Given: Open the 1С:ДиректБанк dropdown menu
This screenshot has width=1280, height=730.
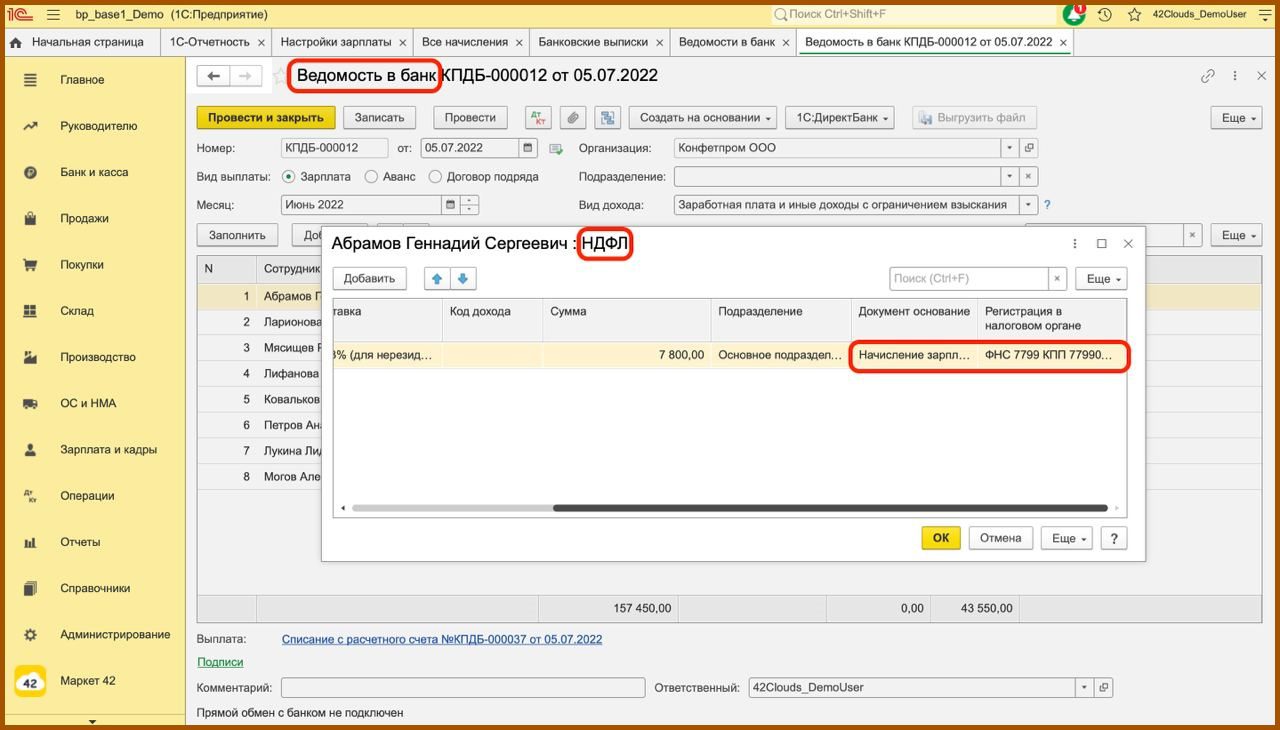Looking at the screenshot, I should (x=839, y=118).
